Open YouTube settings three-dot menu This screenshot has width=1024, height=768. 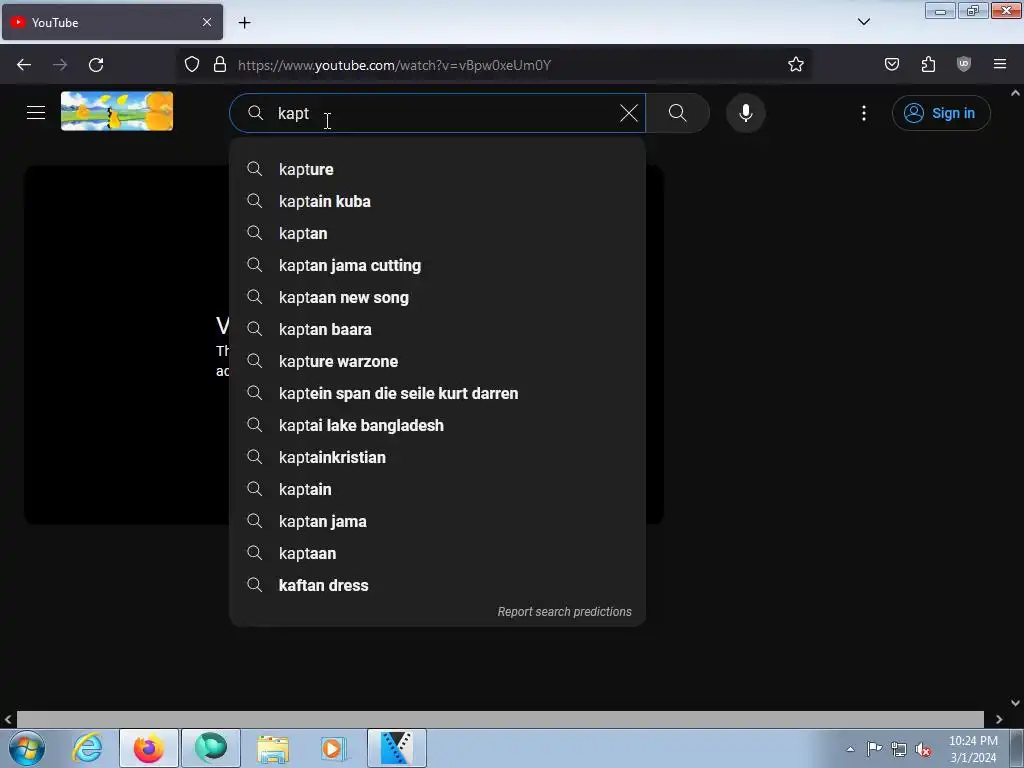click(863, 113)
